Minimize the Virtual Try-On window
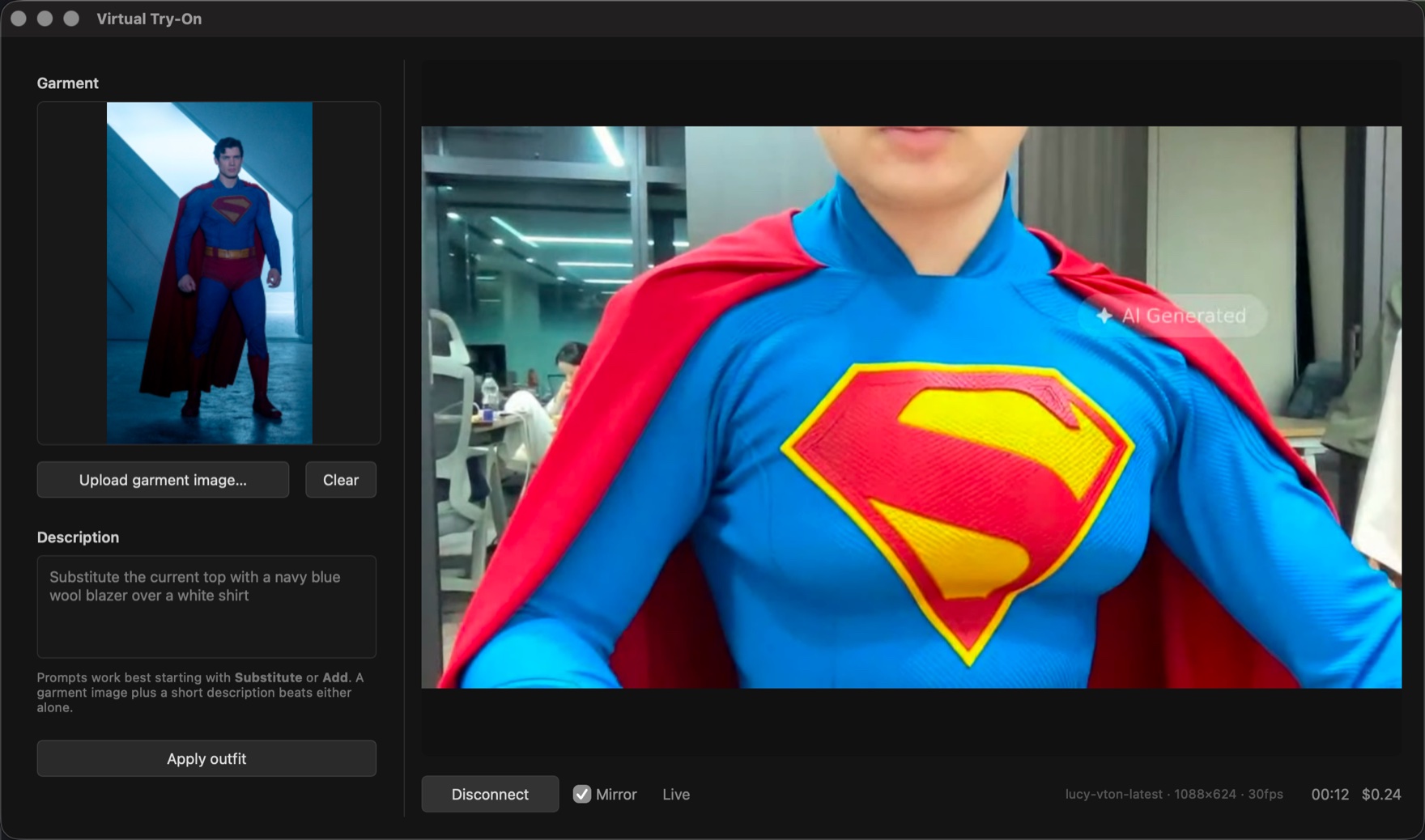Image resolution: width=1425 pixels, height=840 pixels. 45,19
